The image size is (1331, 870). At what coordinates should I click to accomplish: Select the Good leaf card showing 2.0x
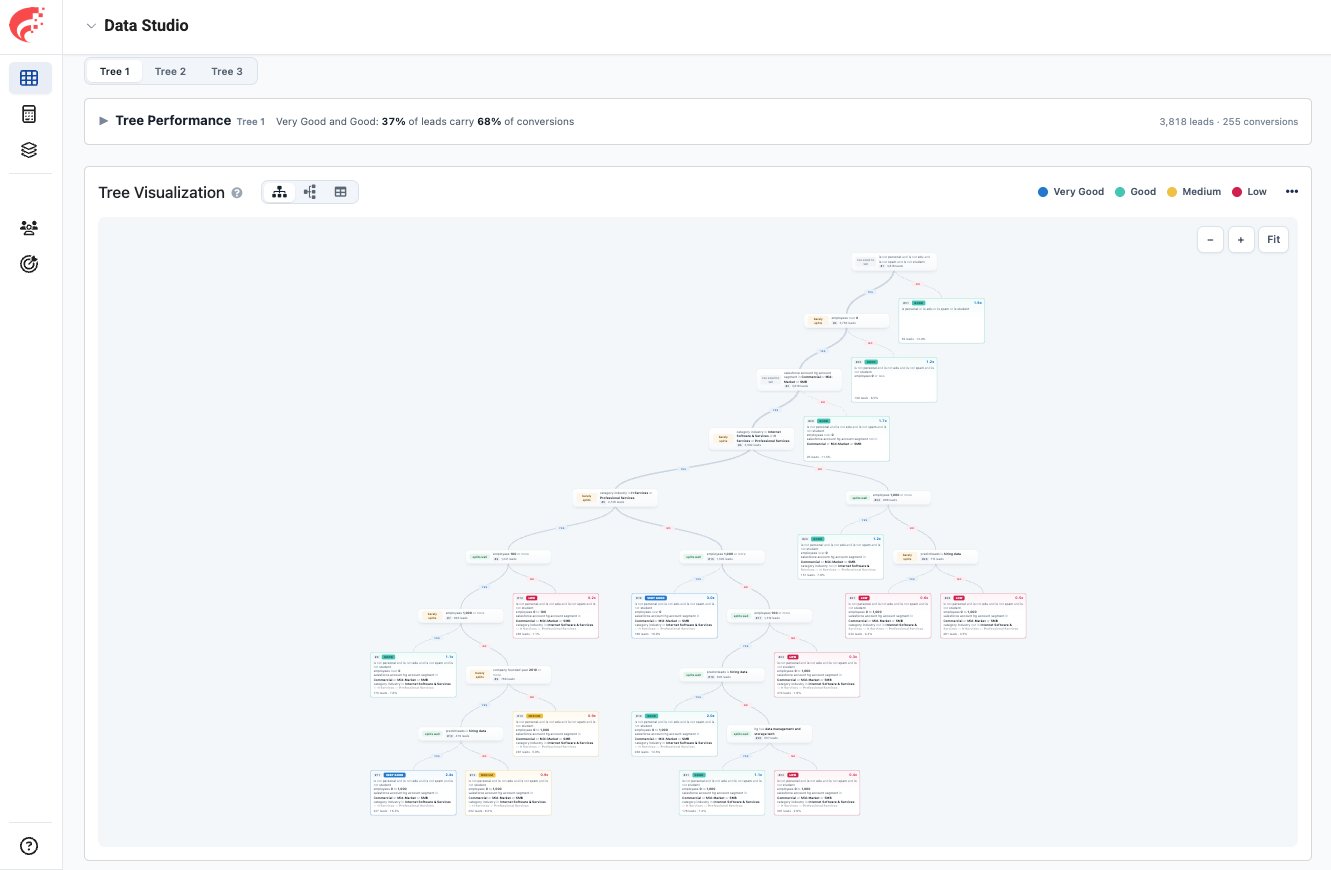coord(674,733)
